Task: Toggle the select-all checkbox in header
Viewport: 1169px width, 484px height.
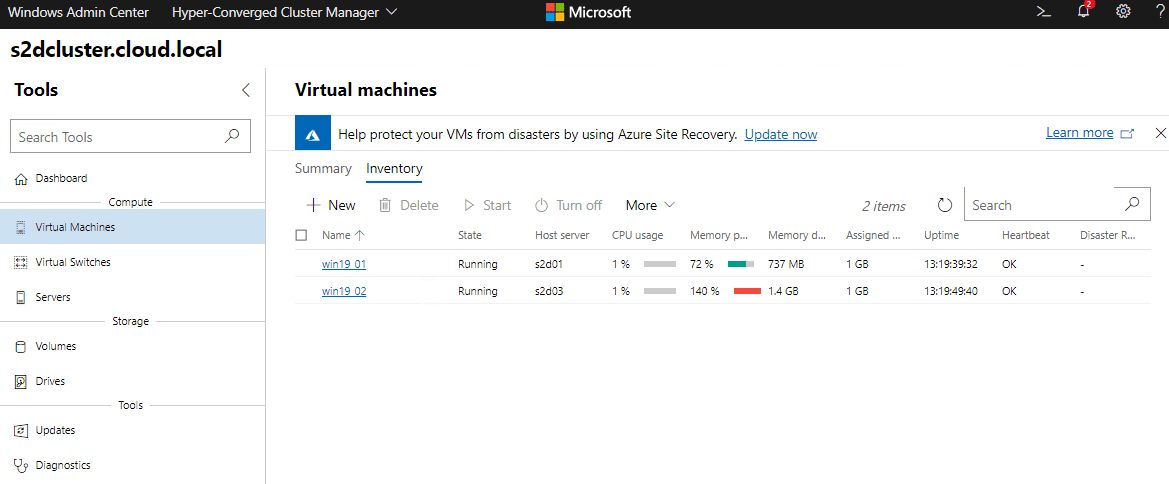Action: click(x=302, y=235)
